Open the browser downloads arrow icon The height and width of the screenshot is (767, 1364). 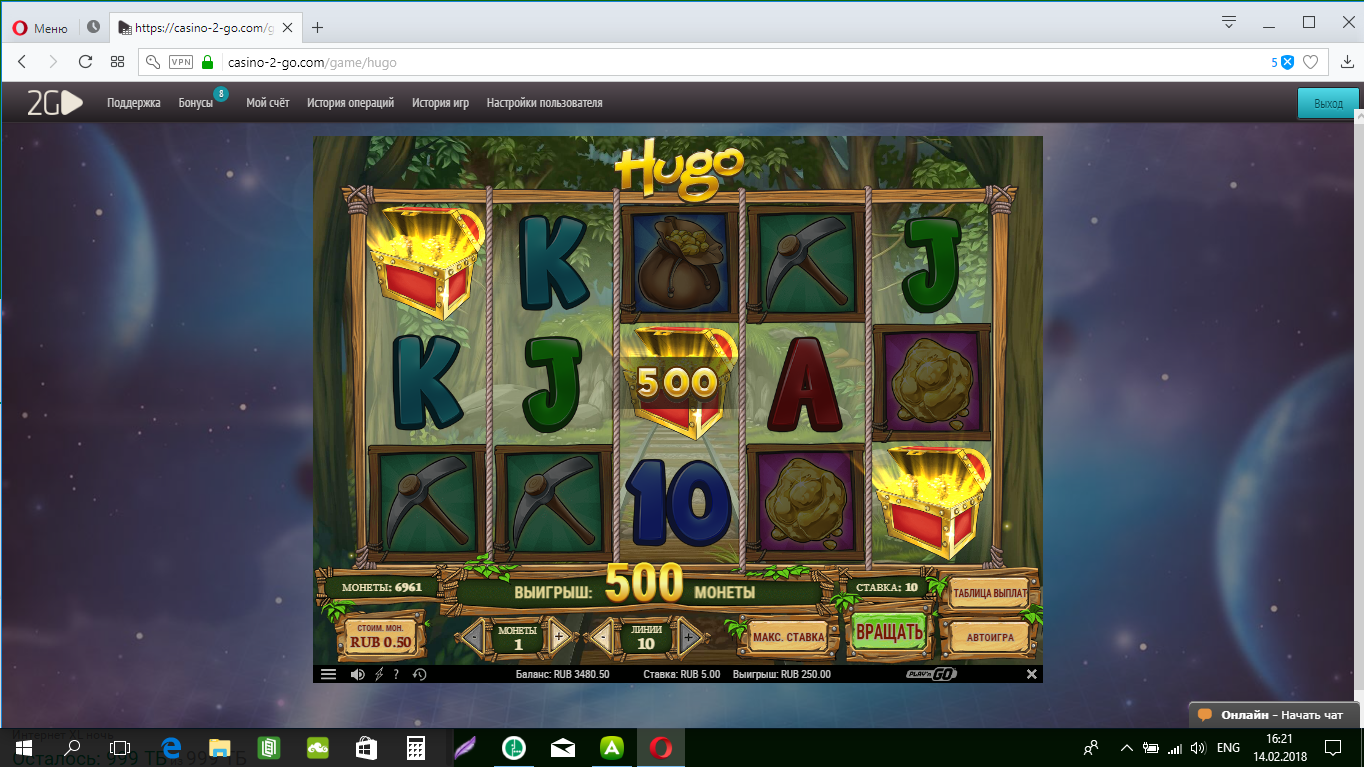pyautogui.click(x=1347, y=62)
